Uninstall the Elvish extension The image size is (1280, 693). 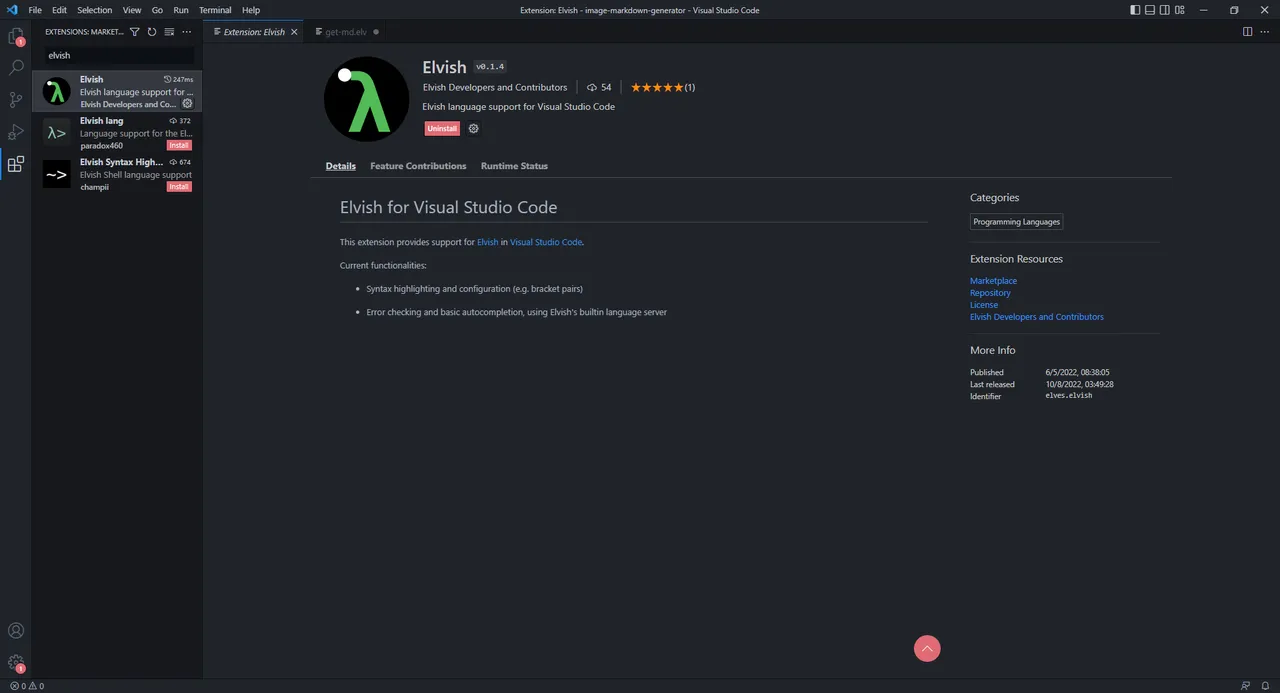442,128
